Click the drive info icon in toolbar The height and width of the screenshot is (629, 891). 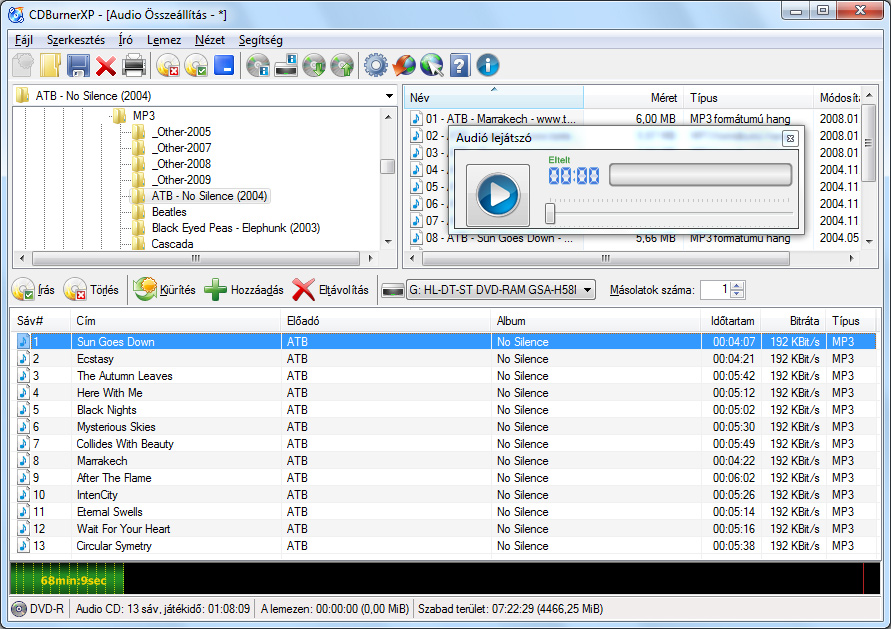point(285,66)
